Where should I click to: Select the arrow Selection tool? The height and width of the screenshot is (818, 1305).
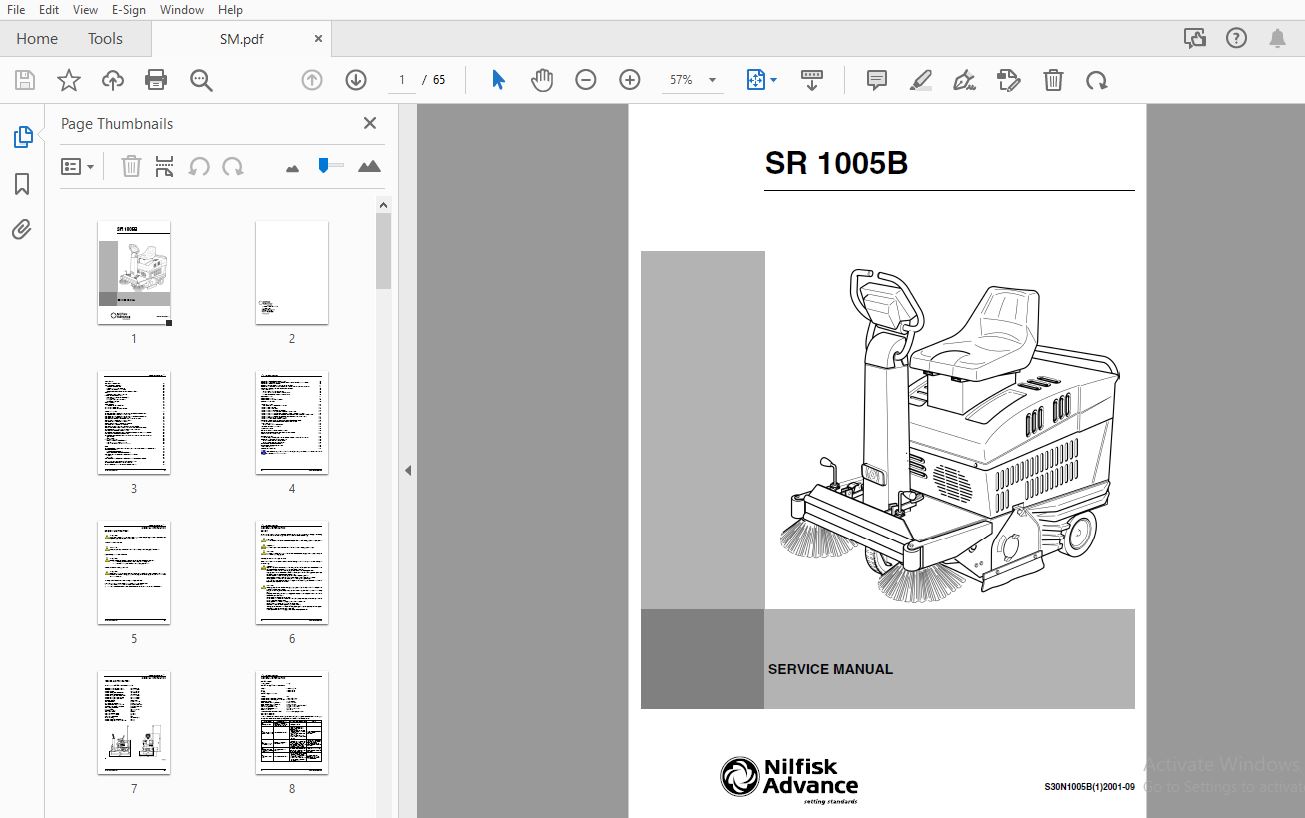pos(498,80)
